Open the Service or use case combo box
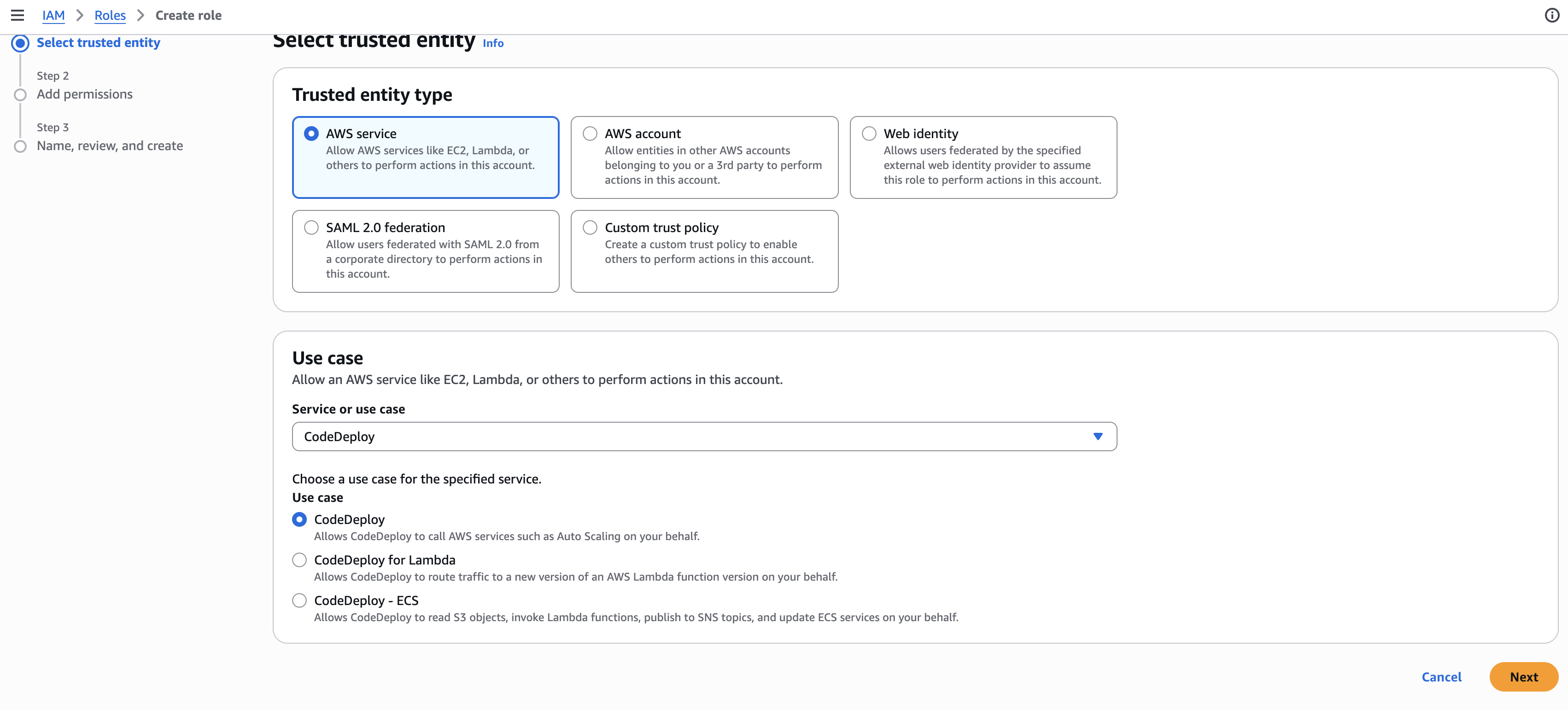This screenshot has height=710, width=1568. 694,436
